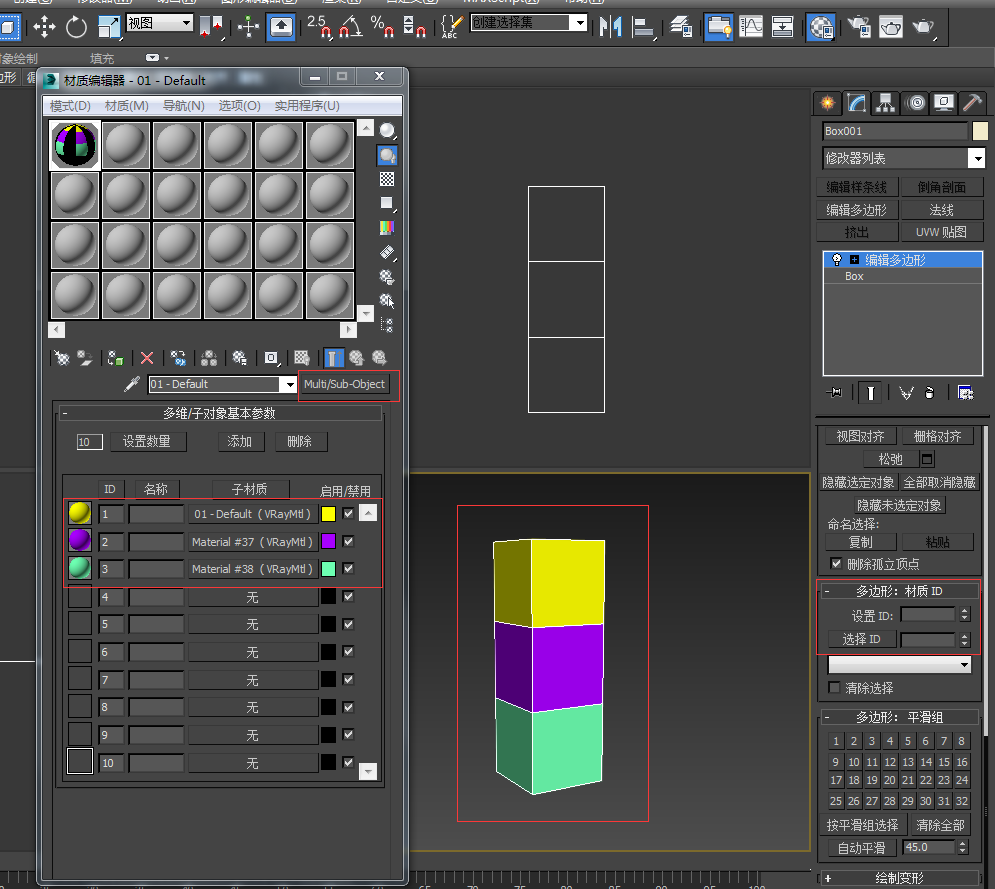The image size is (995, 889).
Task: Click the purple color swatch for ID 2
Action: [x=328, y=541]
